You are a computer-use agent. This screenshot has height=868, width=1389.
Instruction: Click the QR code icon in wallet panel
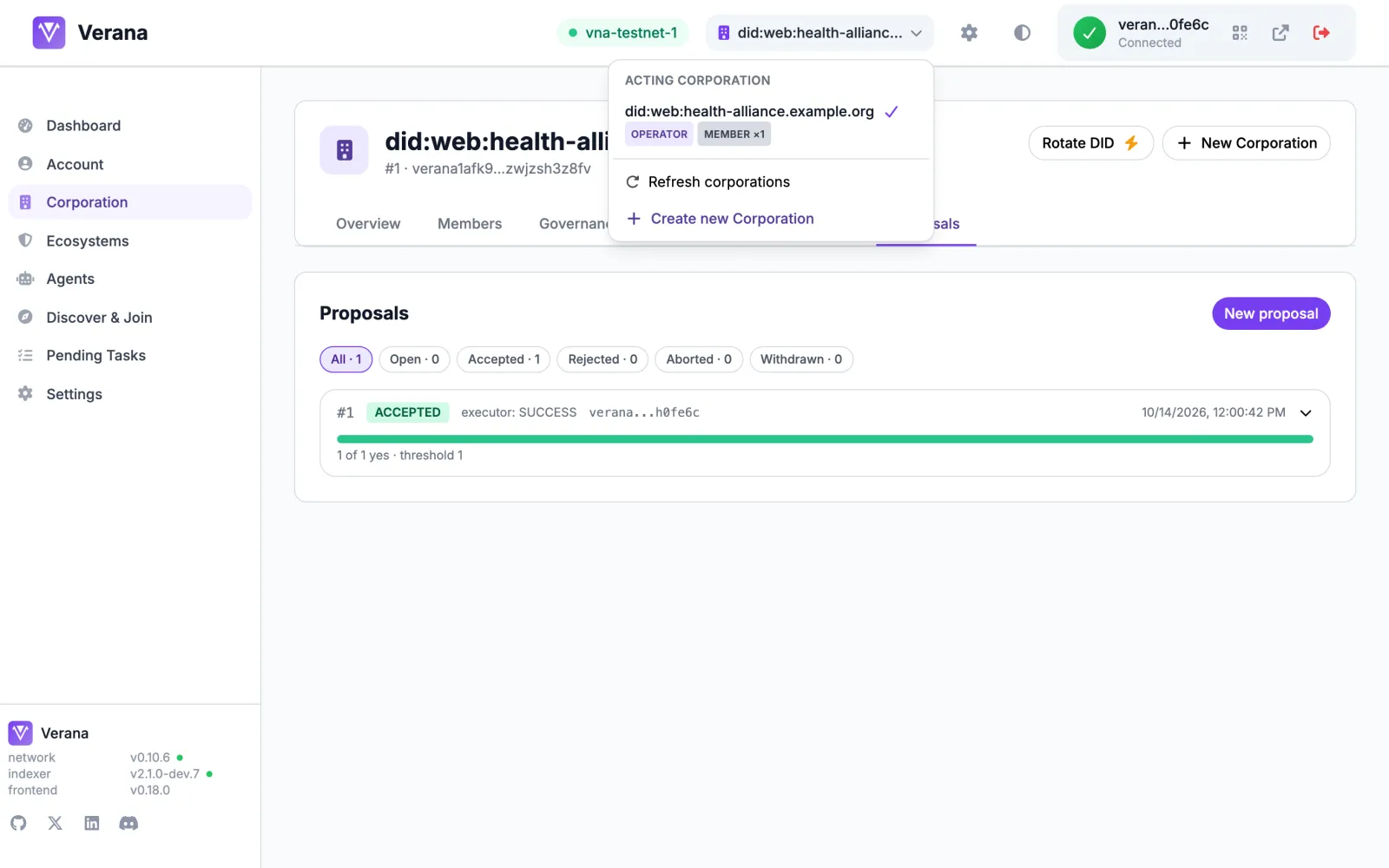point(1240,33)
